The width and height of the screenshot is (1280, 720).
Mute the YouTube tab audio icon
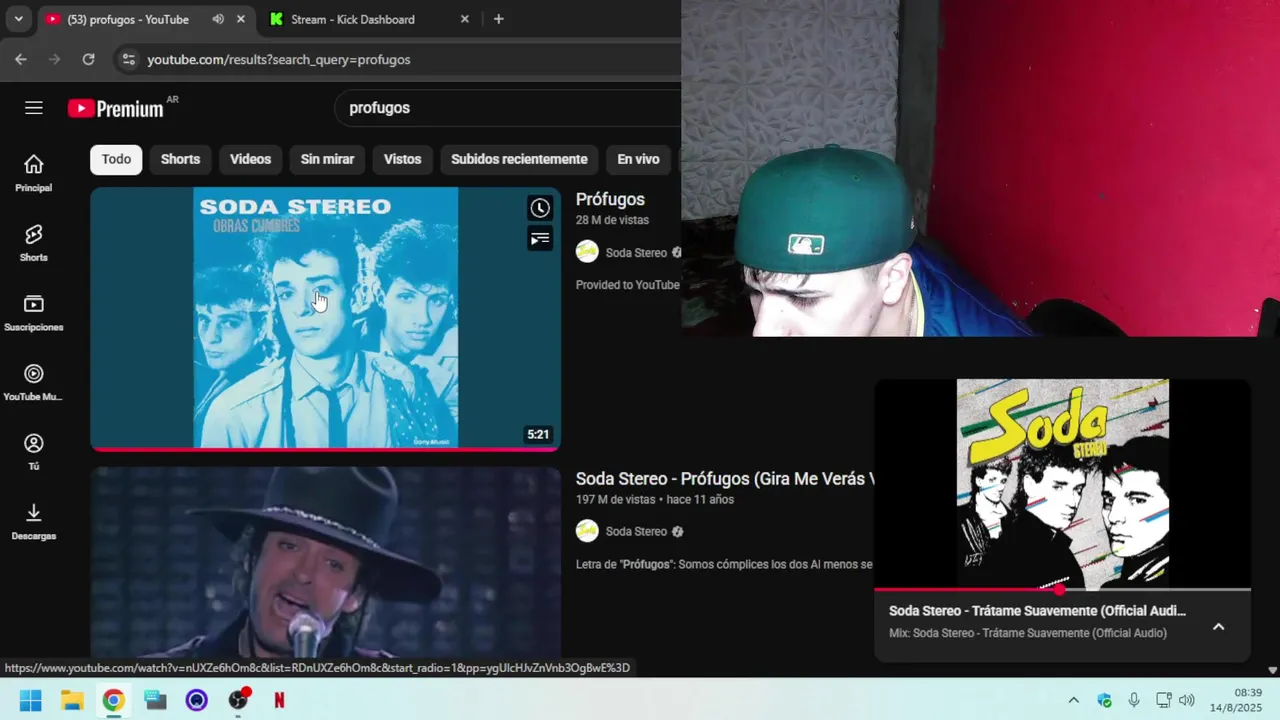point(218,19)
